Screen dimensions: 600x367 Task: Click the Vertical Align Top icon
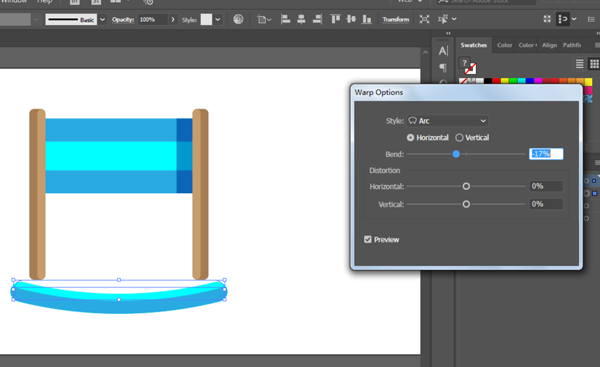click(x=335, y=19)
